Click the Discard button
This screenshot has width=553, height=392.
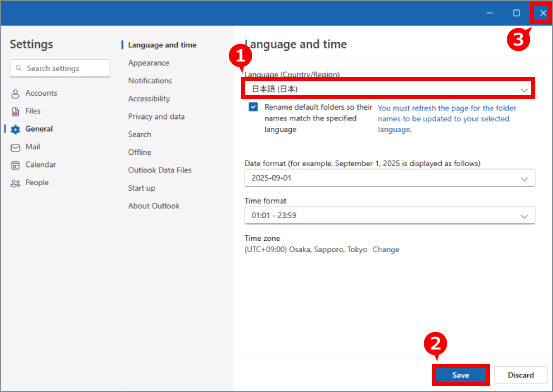coord(521,375)
